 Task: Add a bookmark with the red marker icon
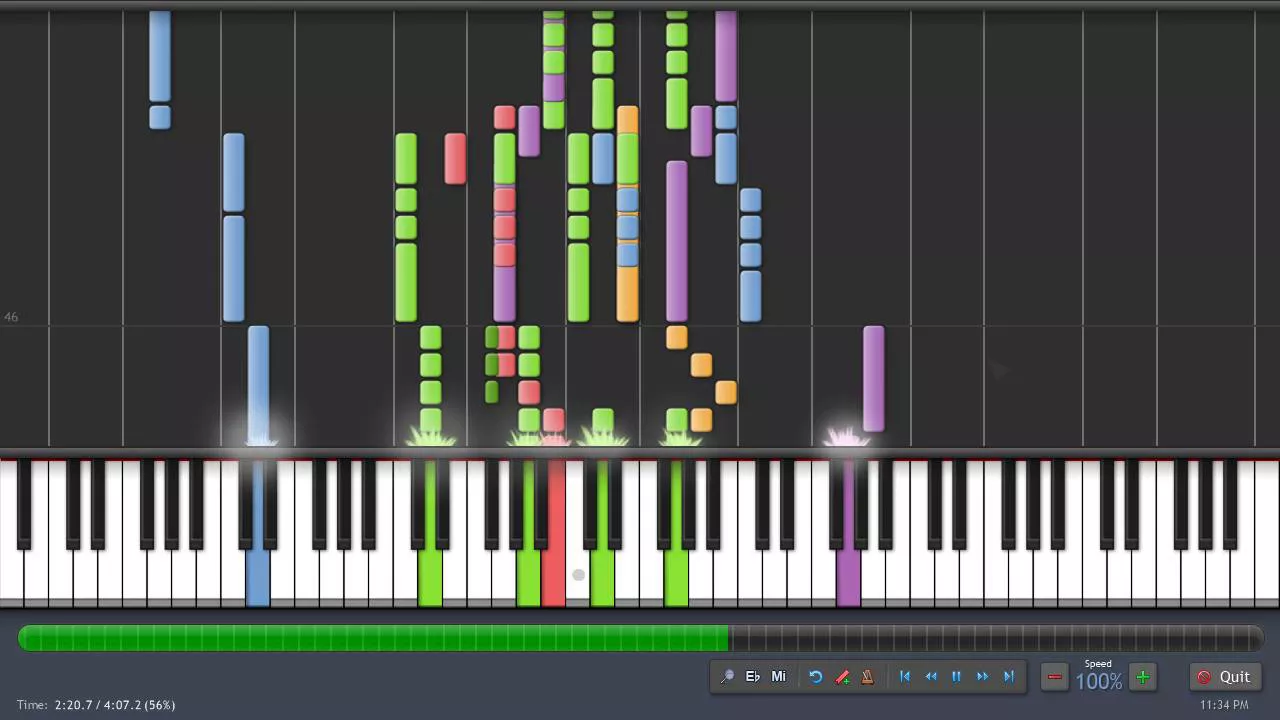pyautogui.click(x=842, y=677)
